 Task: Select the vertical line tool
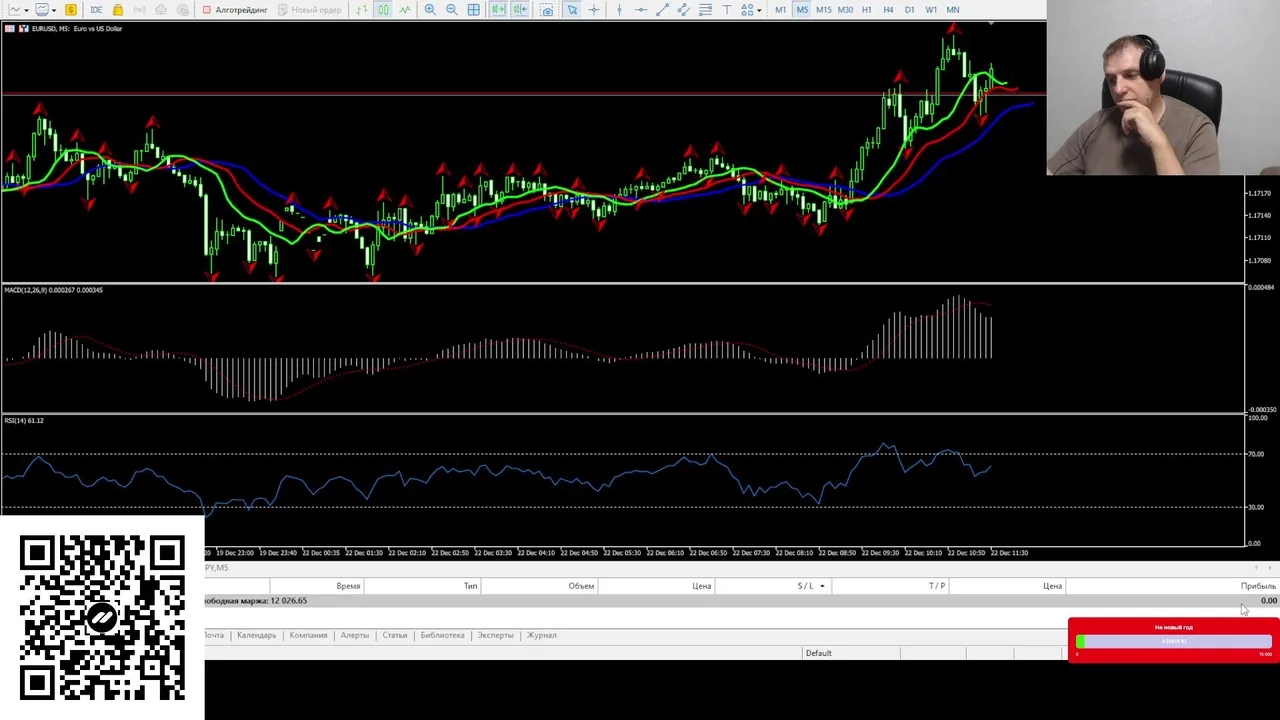(620, 9)
